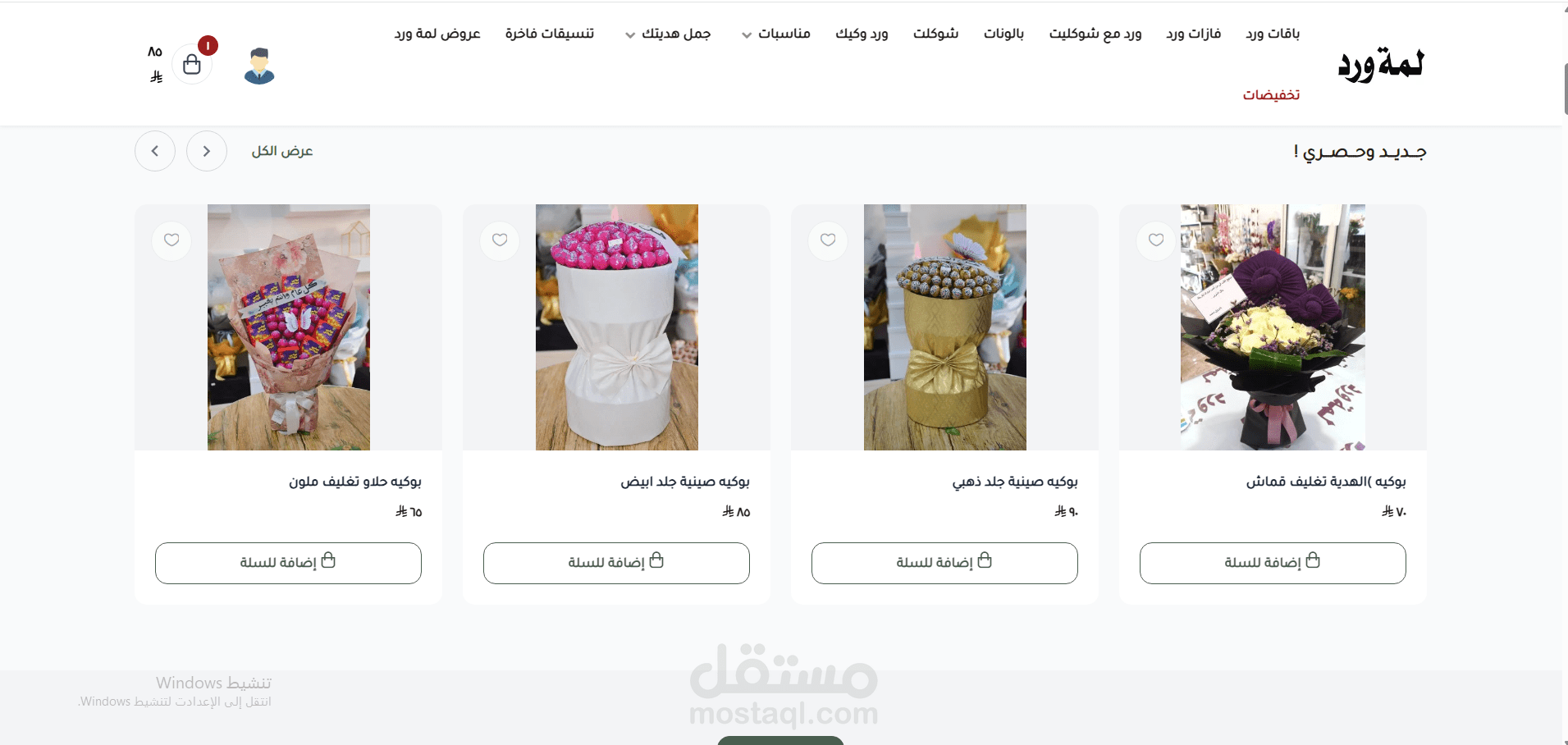Toggle wishlist heart on بوكيه الهدية قماش
Screen dimensions: 1568x745
coord(1156,240)
